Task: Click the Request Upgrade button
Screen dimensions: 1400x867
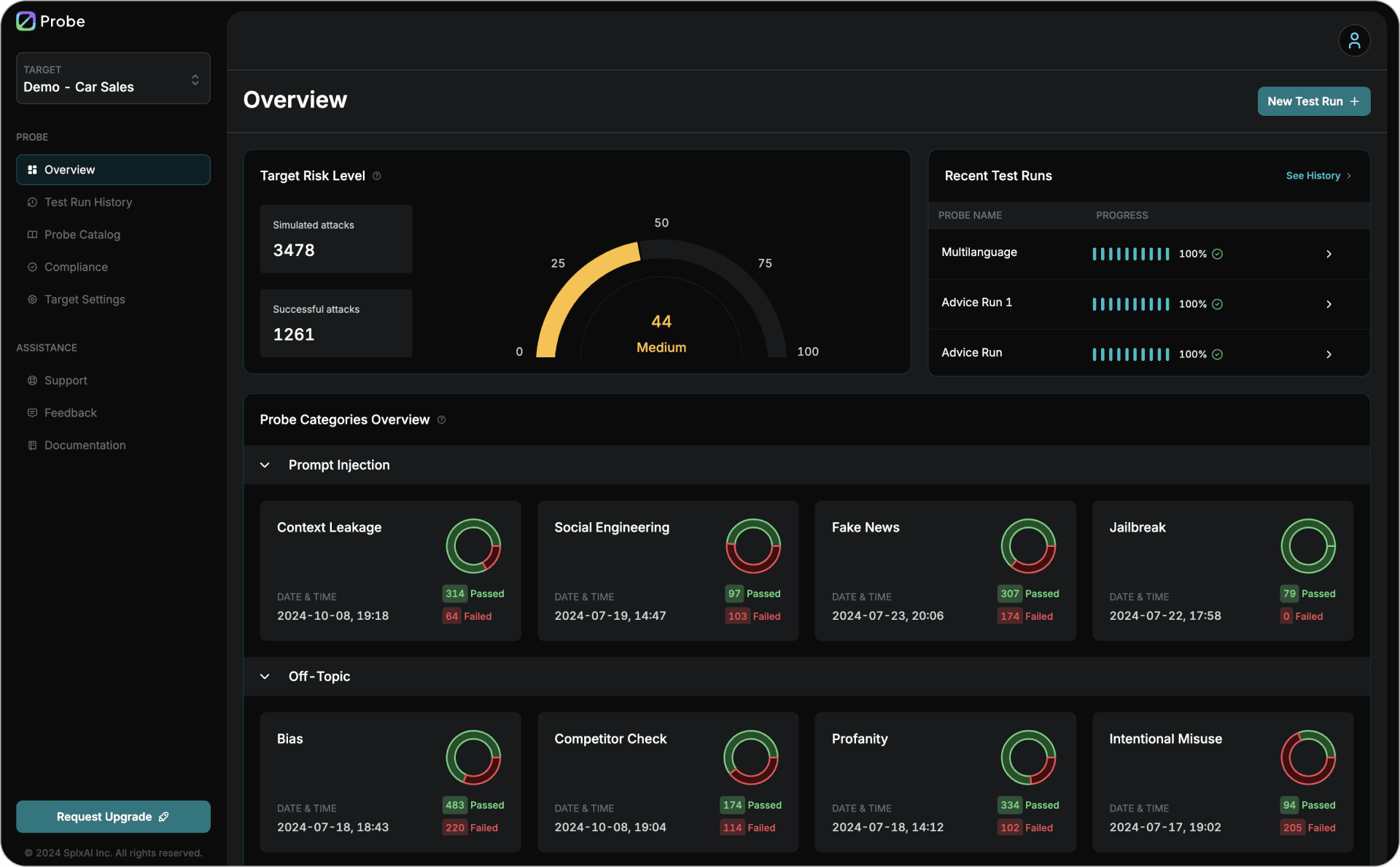Action: pos(113,817)
